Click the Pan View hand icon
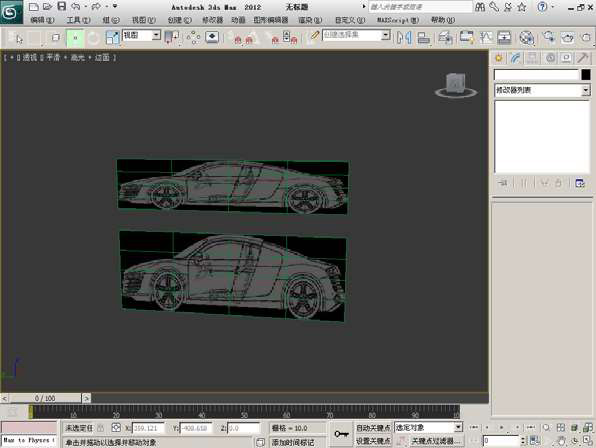Viewport: 596px width, 448px height. pos(562,441)
